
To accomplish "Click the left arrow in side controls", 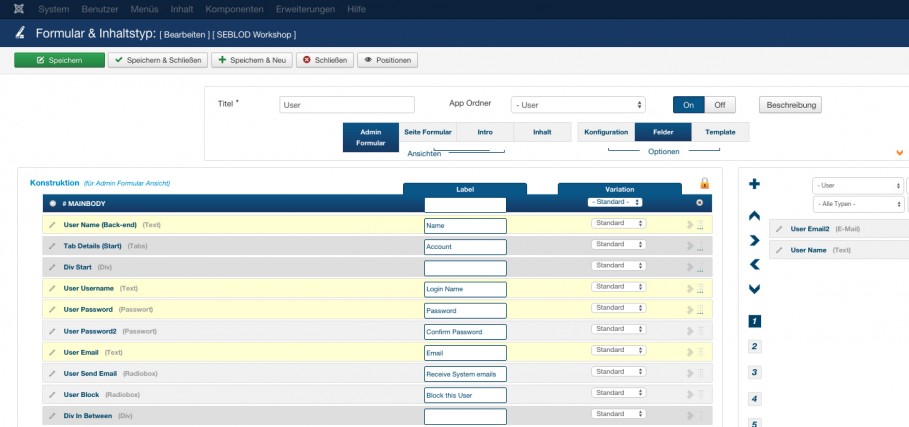I will click(x=754, y=264).
